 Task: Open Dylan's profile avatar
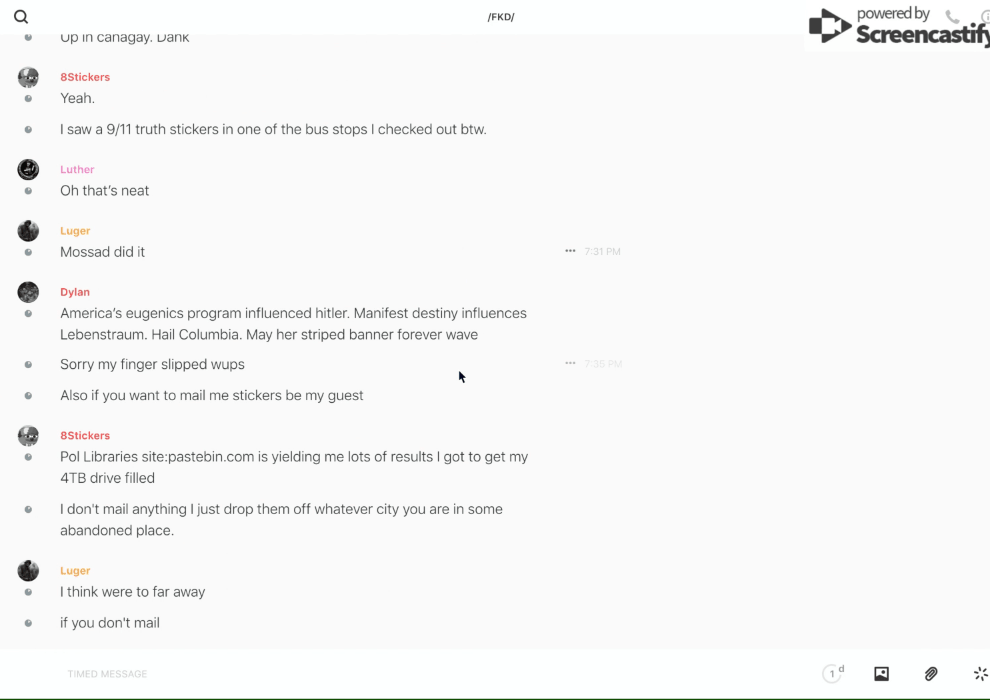coord(28,292)
